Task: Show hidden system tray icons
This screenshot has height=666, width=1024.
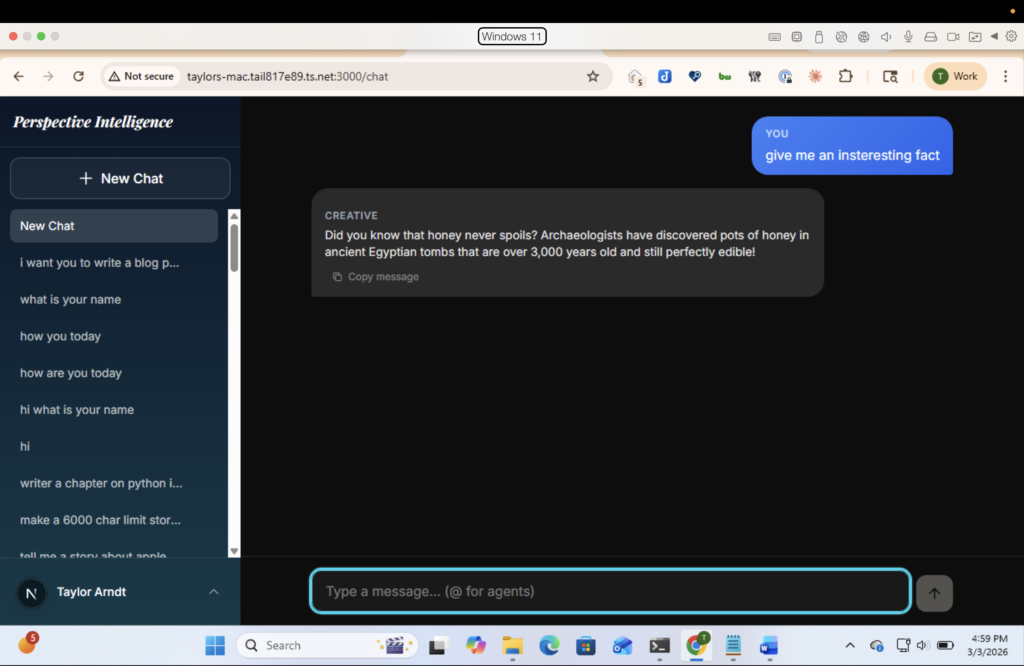Action: point(850,645)
